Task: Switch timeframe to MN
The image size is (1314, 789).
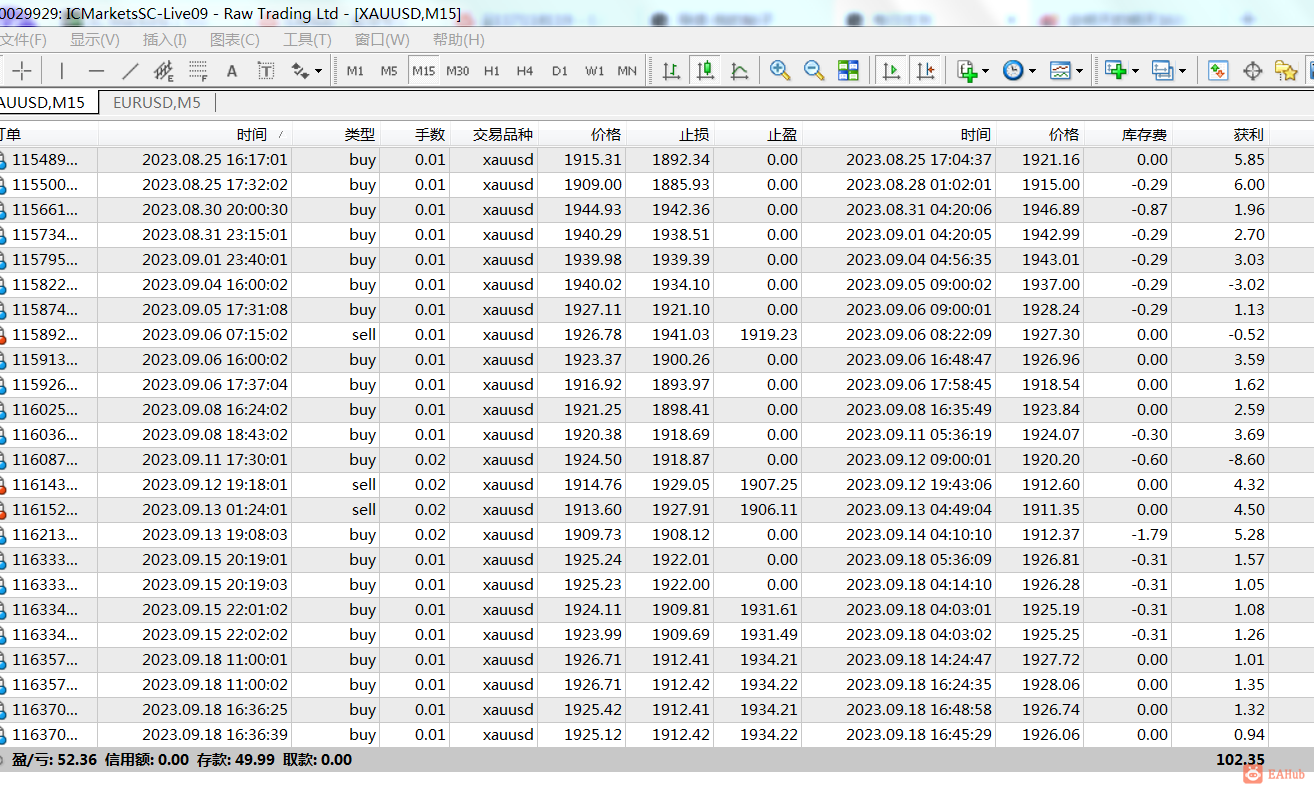Action: tap(627, 71)
